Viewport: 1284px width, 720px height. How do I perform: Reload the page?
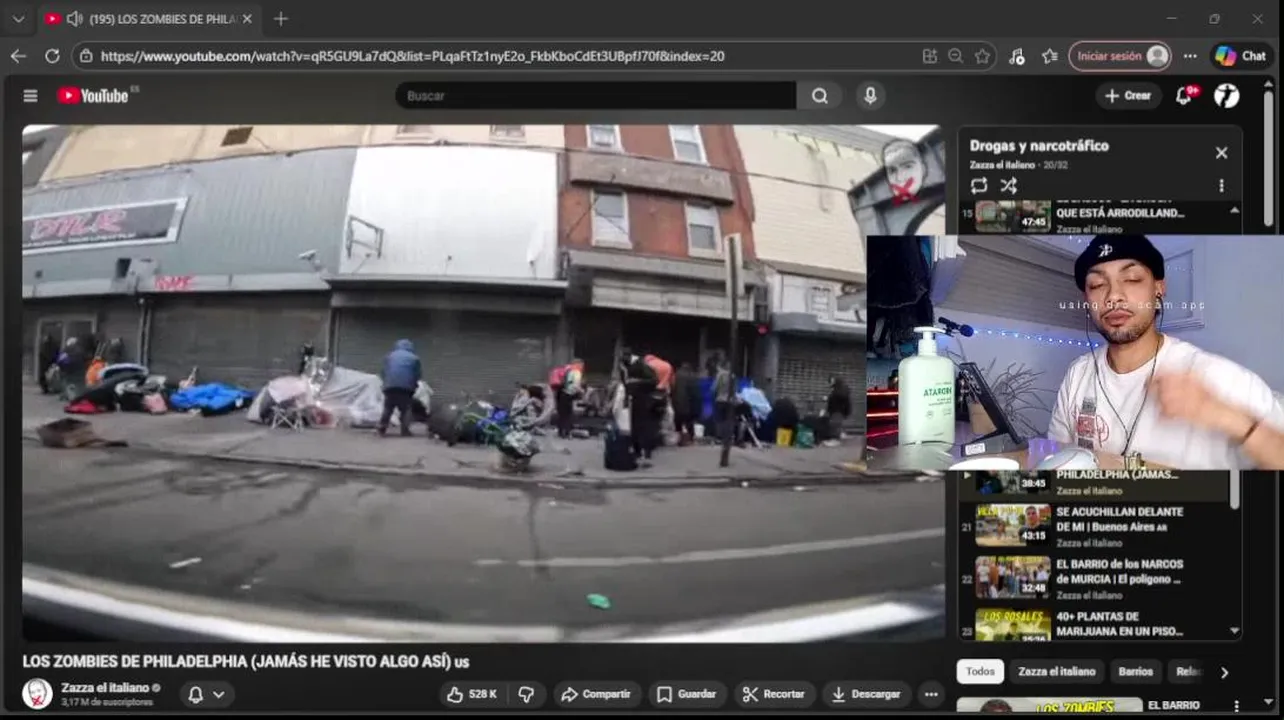[x=52, y=56]
